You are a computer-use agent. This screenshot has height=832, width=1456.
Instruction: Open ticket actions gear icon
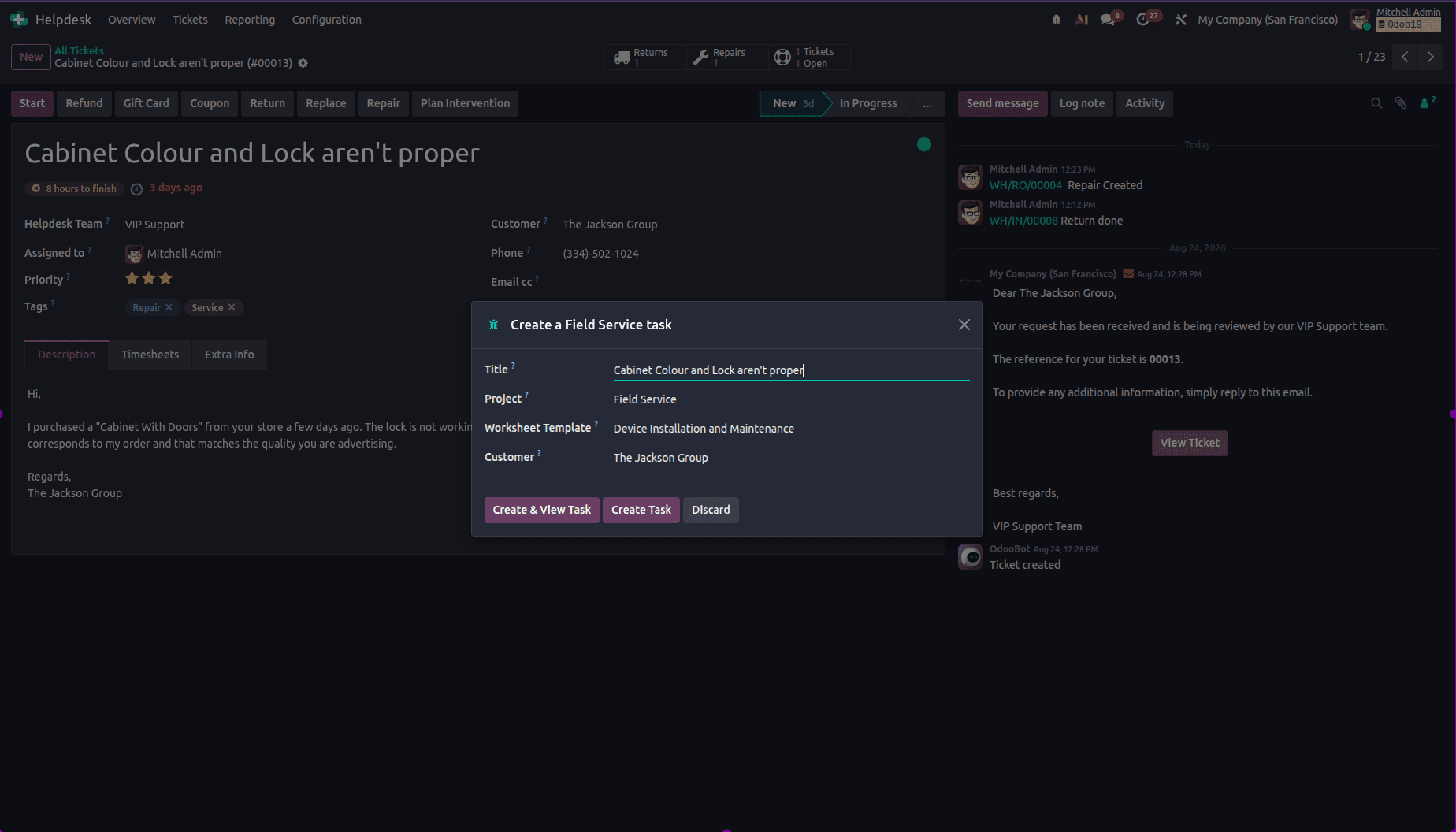coord(303,63)
